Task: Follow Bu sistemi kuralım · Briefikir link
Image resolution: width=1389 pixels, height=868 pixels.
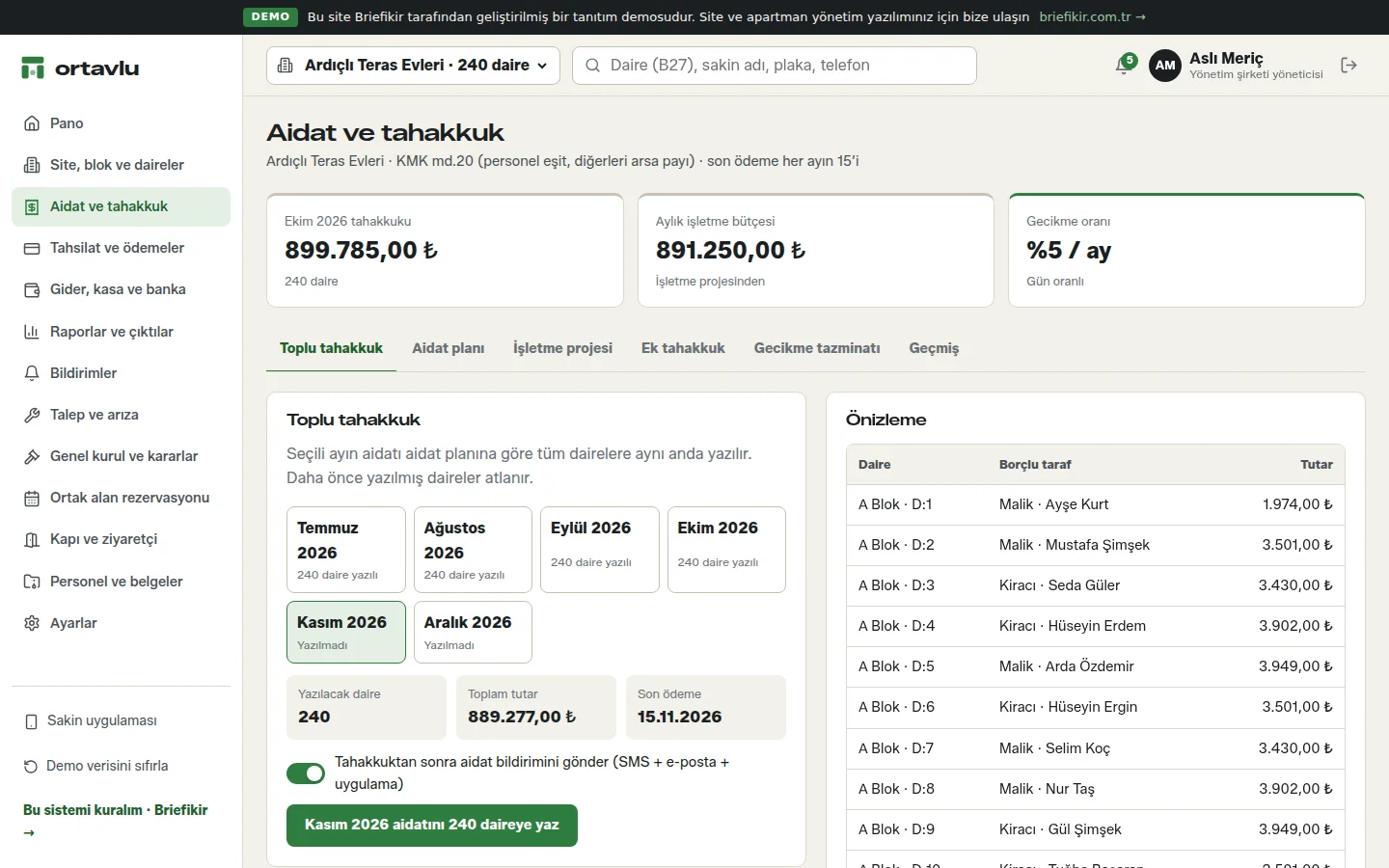Action: tap(116, 820)
